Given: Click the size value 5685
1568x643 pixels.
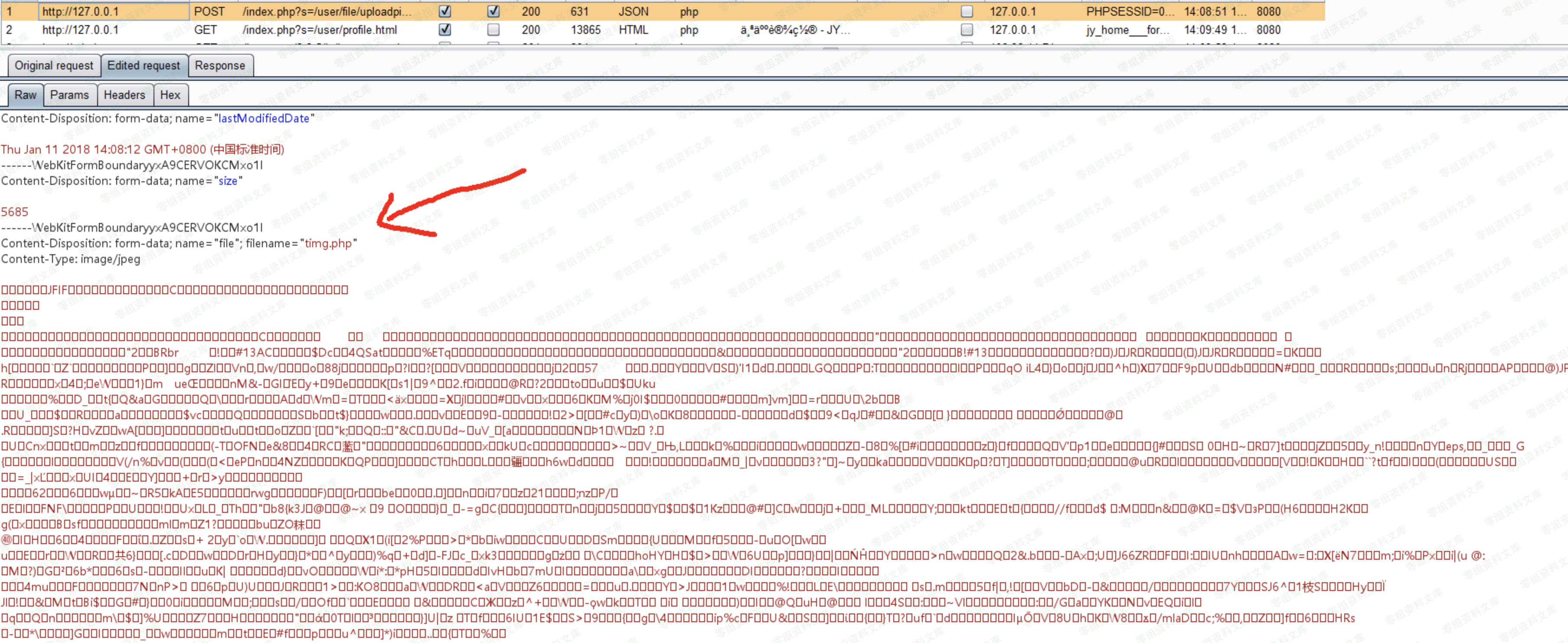Looking at the screenshot, I should click(15, 212).
